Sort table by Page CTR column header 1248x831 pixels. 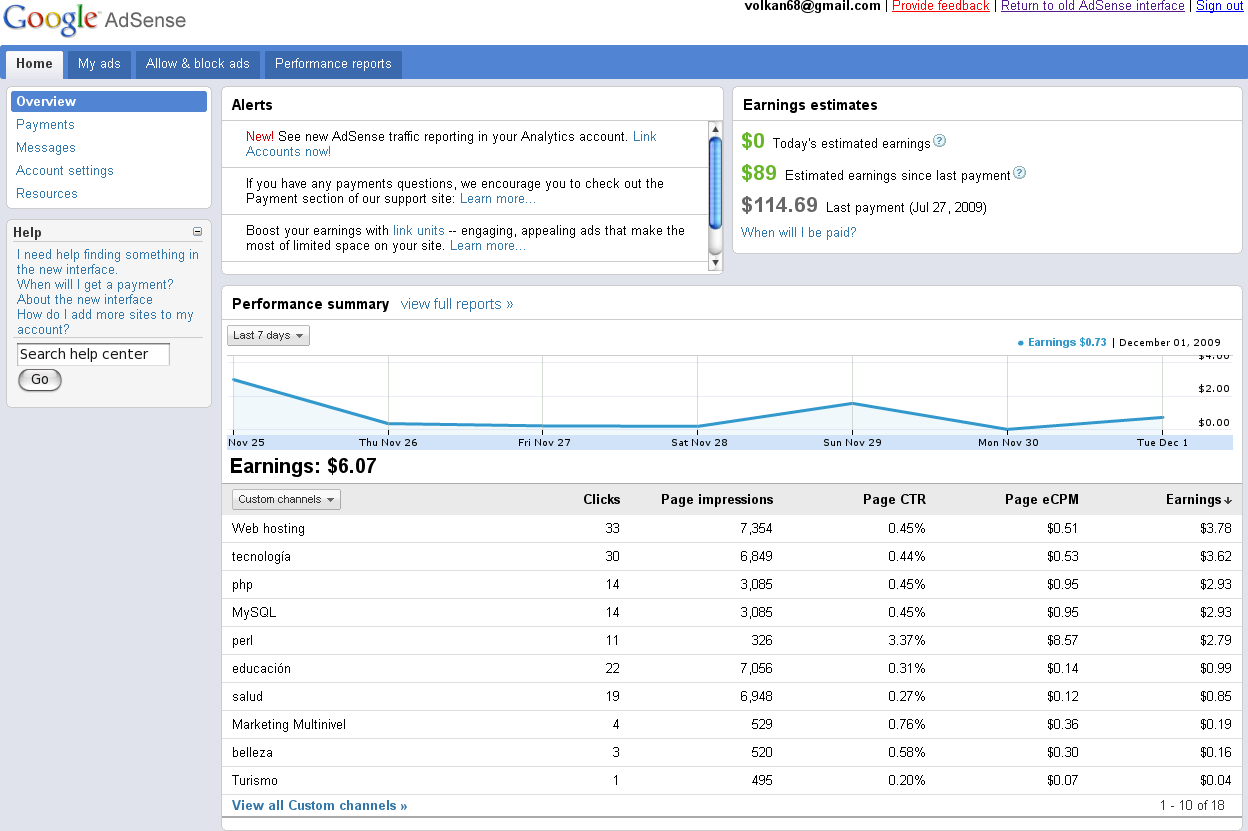pyautogui.click(x=894, y=499)
